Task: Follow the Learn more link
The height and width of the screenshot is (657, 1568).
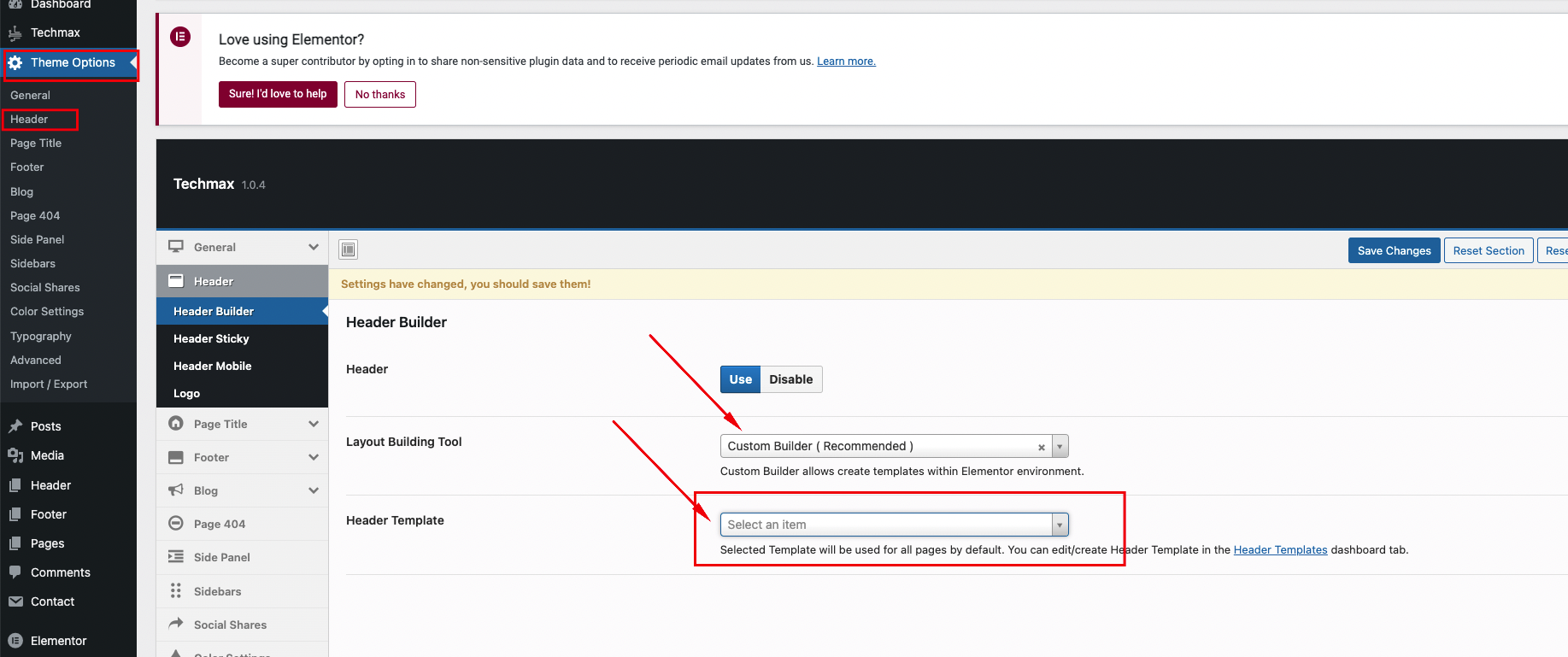Action: [x=846, y=62]
